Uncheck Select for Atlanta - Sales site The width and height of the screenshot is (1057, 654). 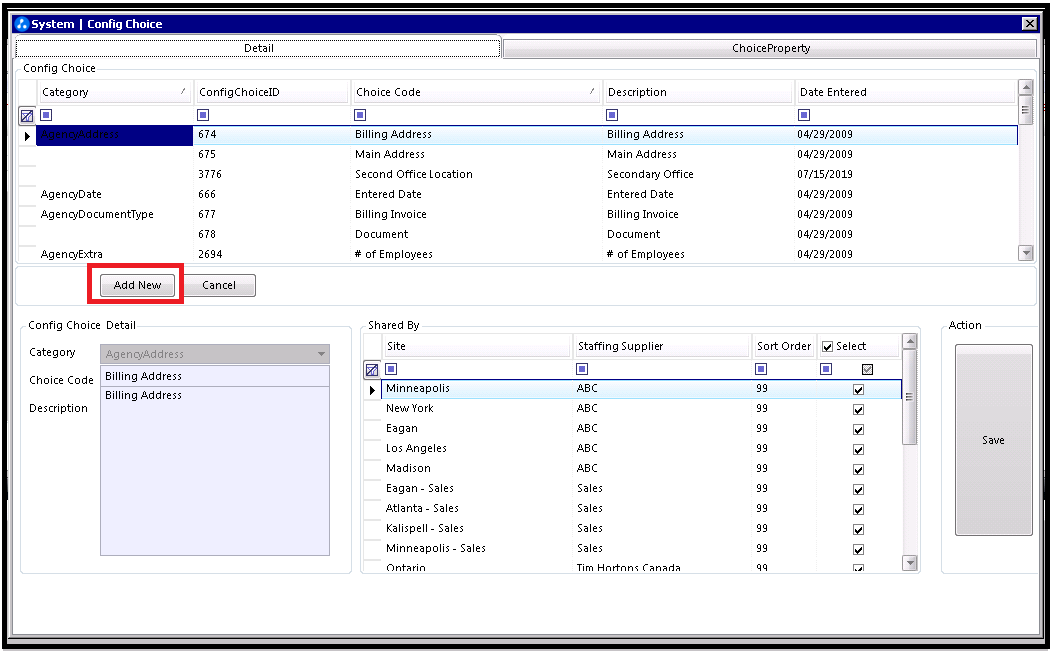[858, 510]
